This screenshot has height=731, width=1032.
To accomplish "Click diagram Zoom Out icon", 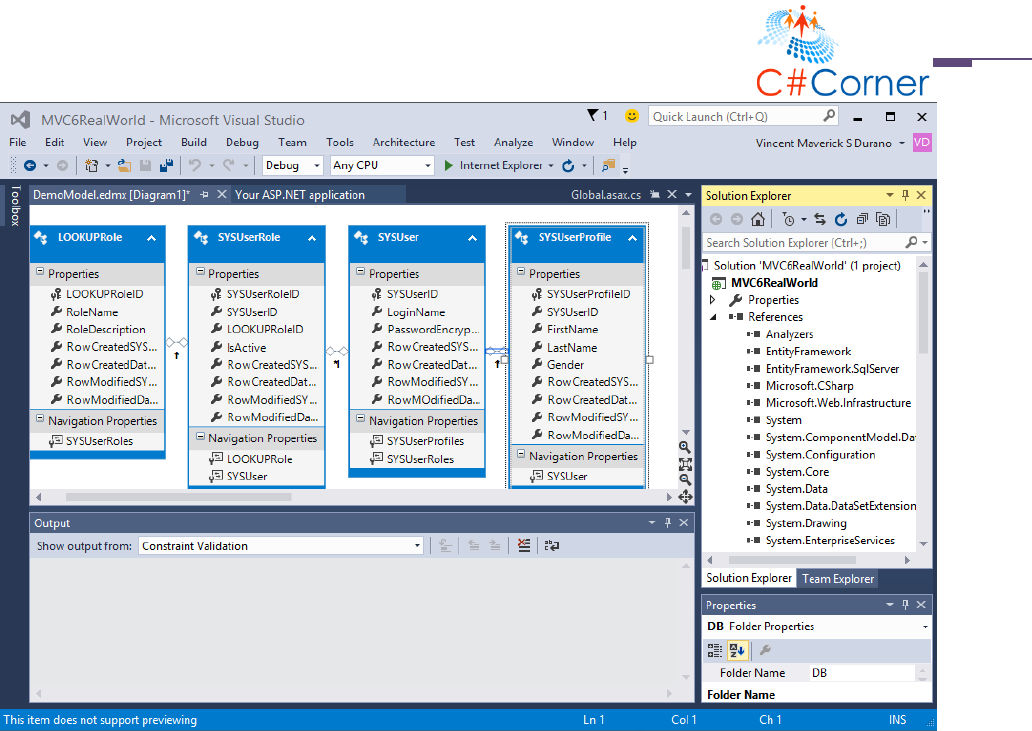I will coord(685,480).
